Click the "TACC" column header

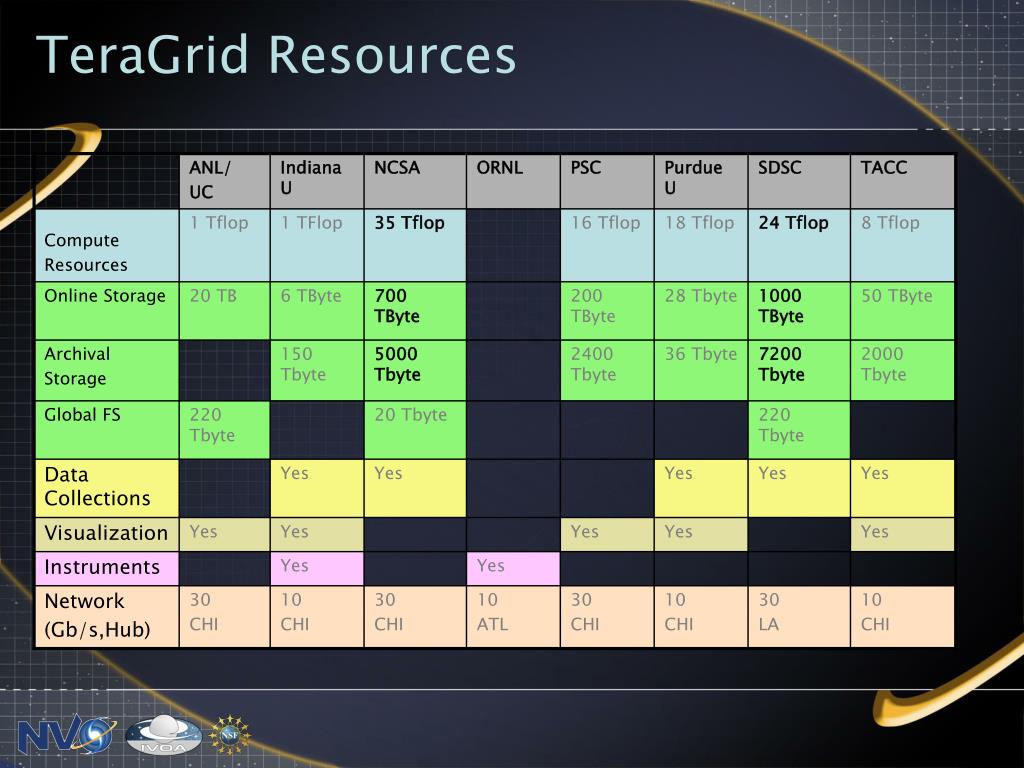[x=903, y=182]
